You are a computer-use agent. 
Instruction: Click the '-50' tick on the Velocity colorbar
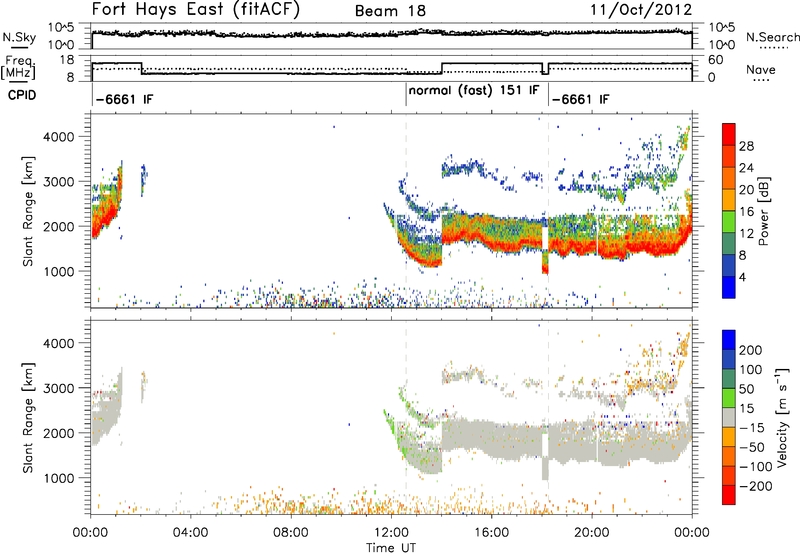(752, 447)
